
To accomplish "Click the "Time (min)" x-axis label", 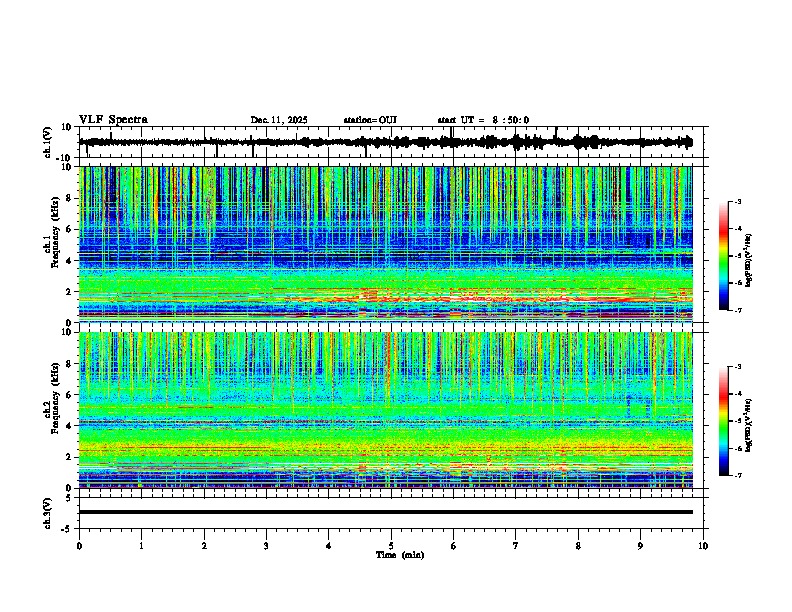I will click(400, 555).
